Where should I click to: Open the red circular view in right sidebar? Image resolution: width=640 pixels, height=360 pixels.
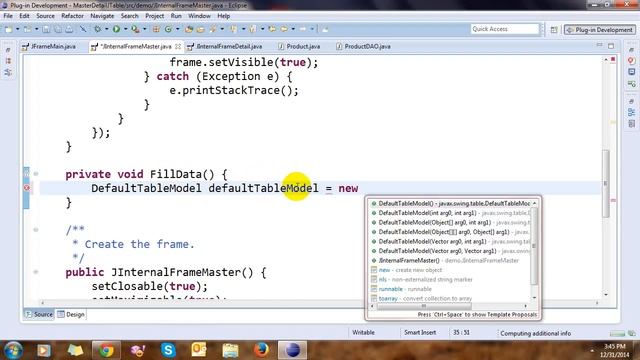tap(631, 61)
